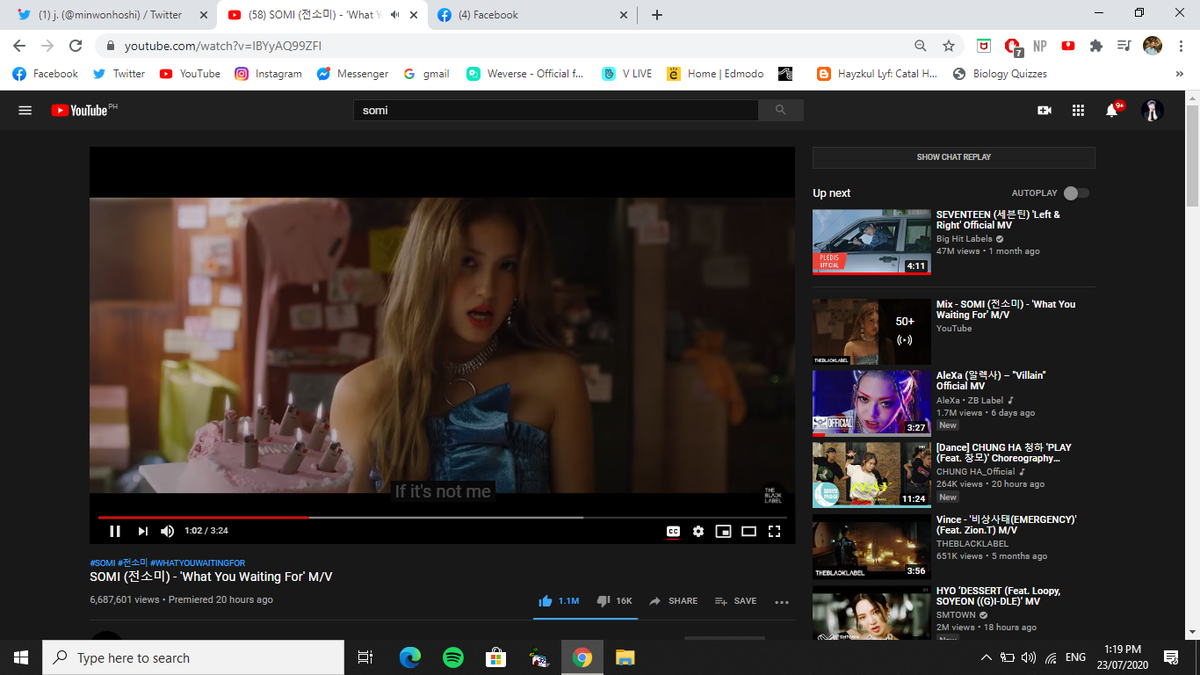Screen dimensions: 1200x675
Task: Open the create video camera icon
Action: 1044,110
